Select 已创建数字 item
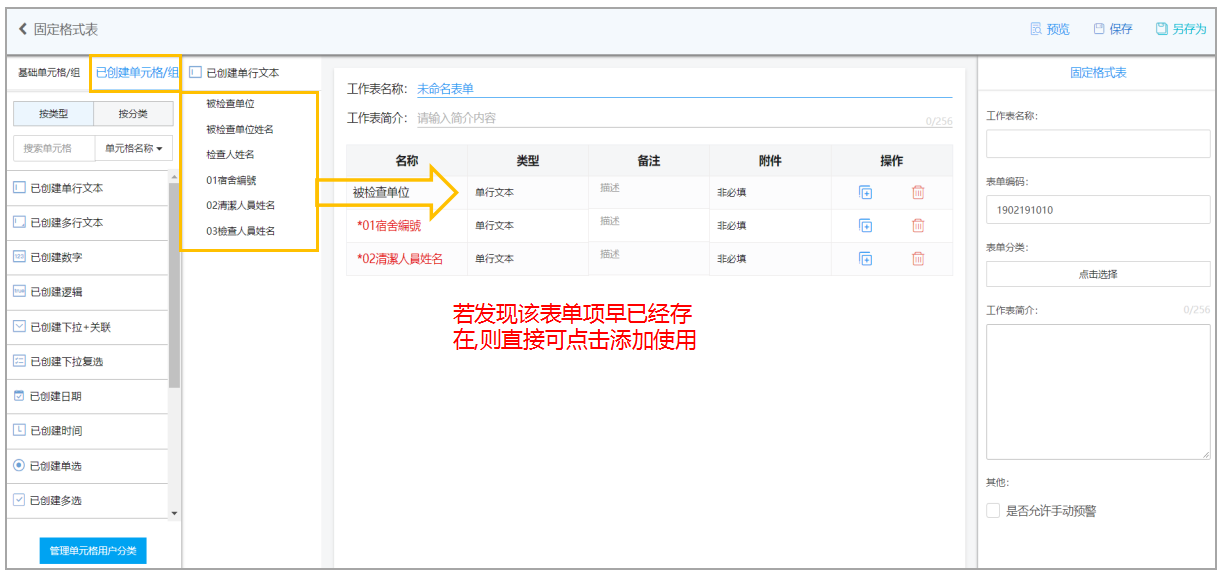 point(87,257)
